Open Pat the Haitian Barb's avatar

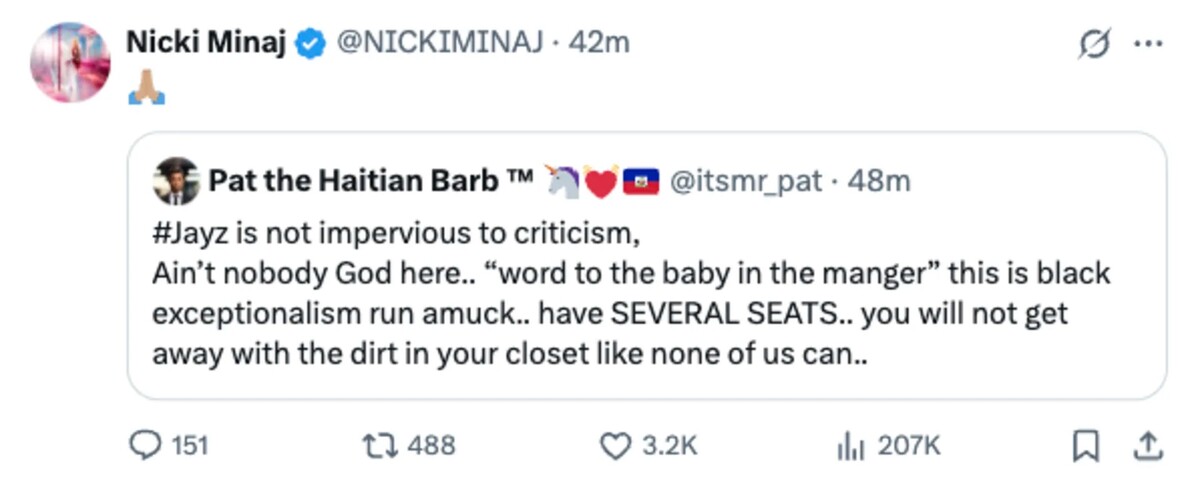178,181
